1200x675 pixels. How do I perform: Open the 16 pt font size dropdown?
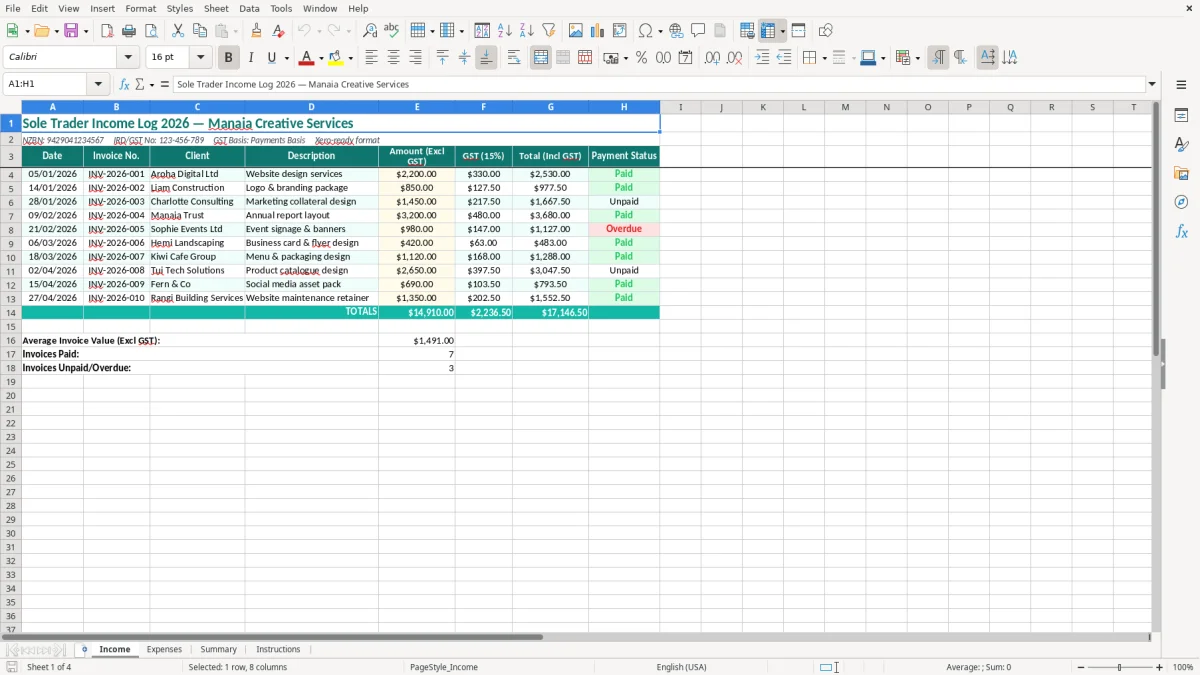click(201, 58)
